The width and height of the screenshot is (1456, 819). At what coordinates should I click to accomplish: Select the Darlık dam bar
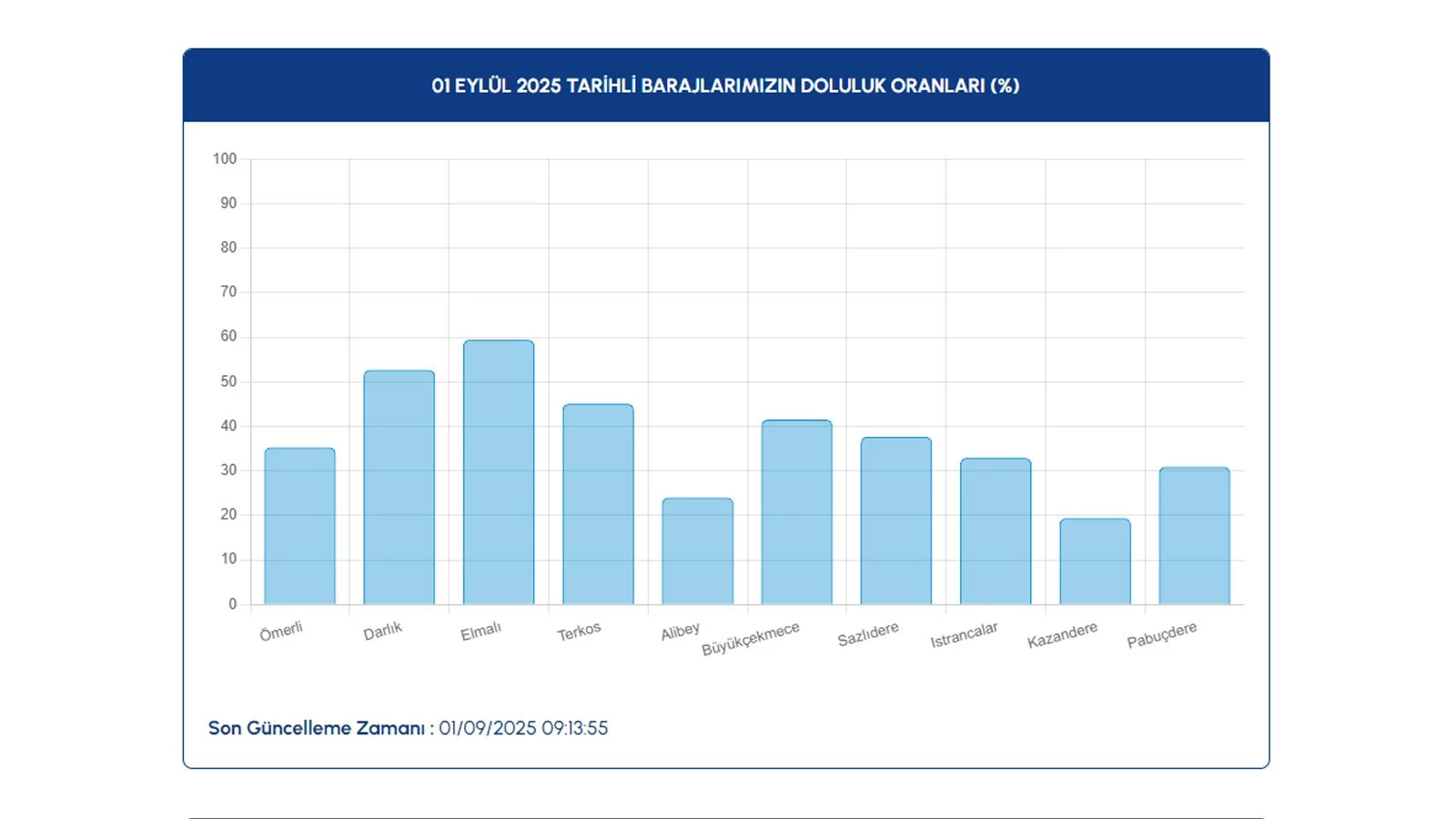399,487
